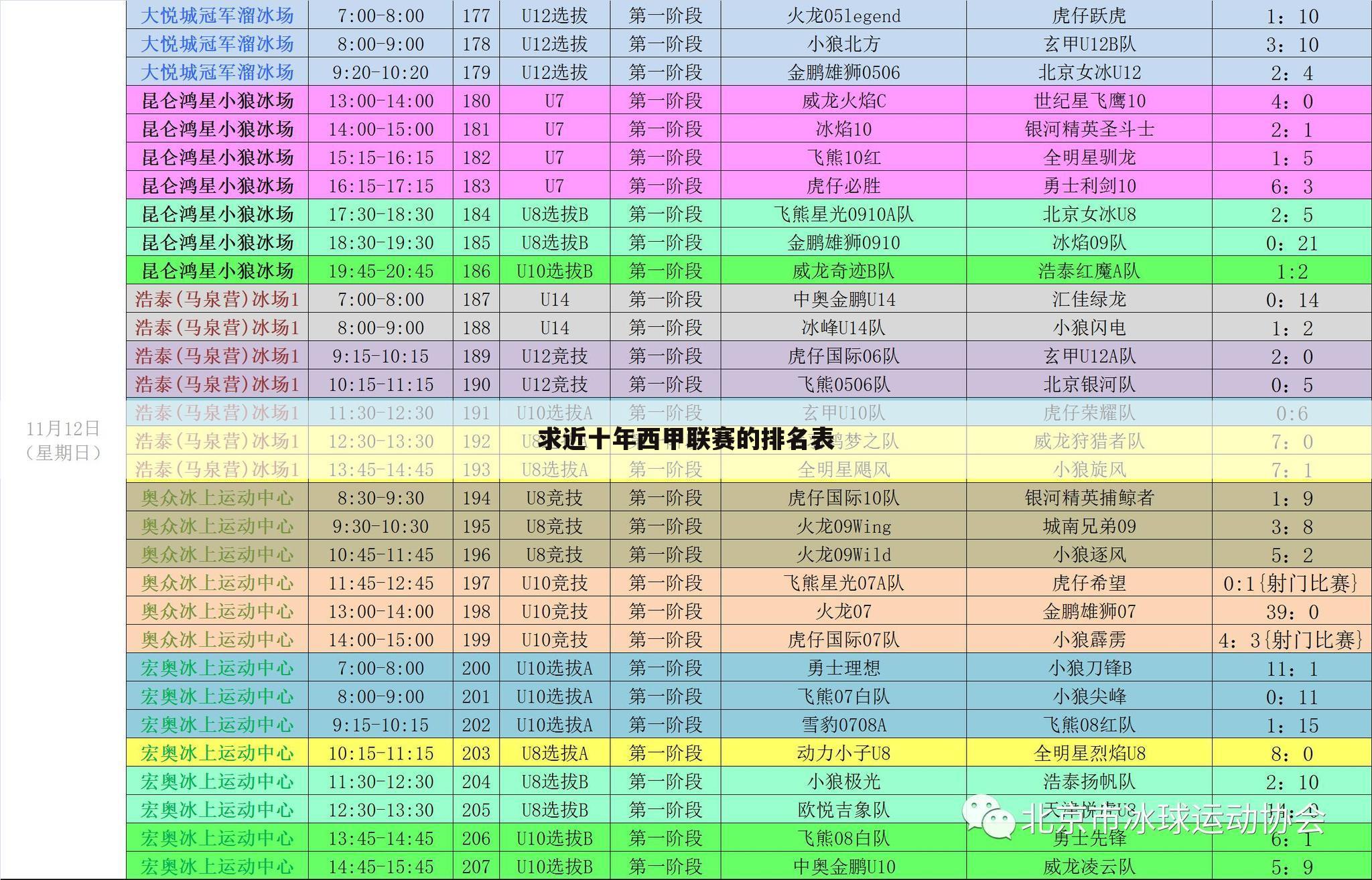
Task: Click match number 186
Action: pos(476,271)
